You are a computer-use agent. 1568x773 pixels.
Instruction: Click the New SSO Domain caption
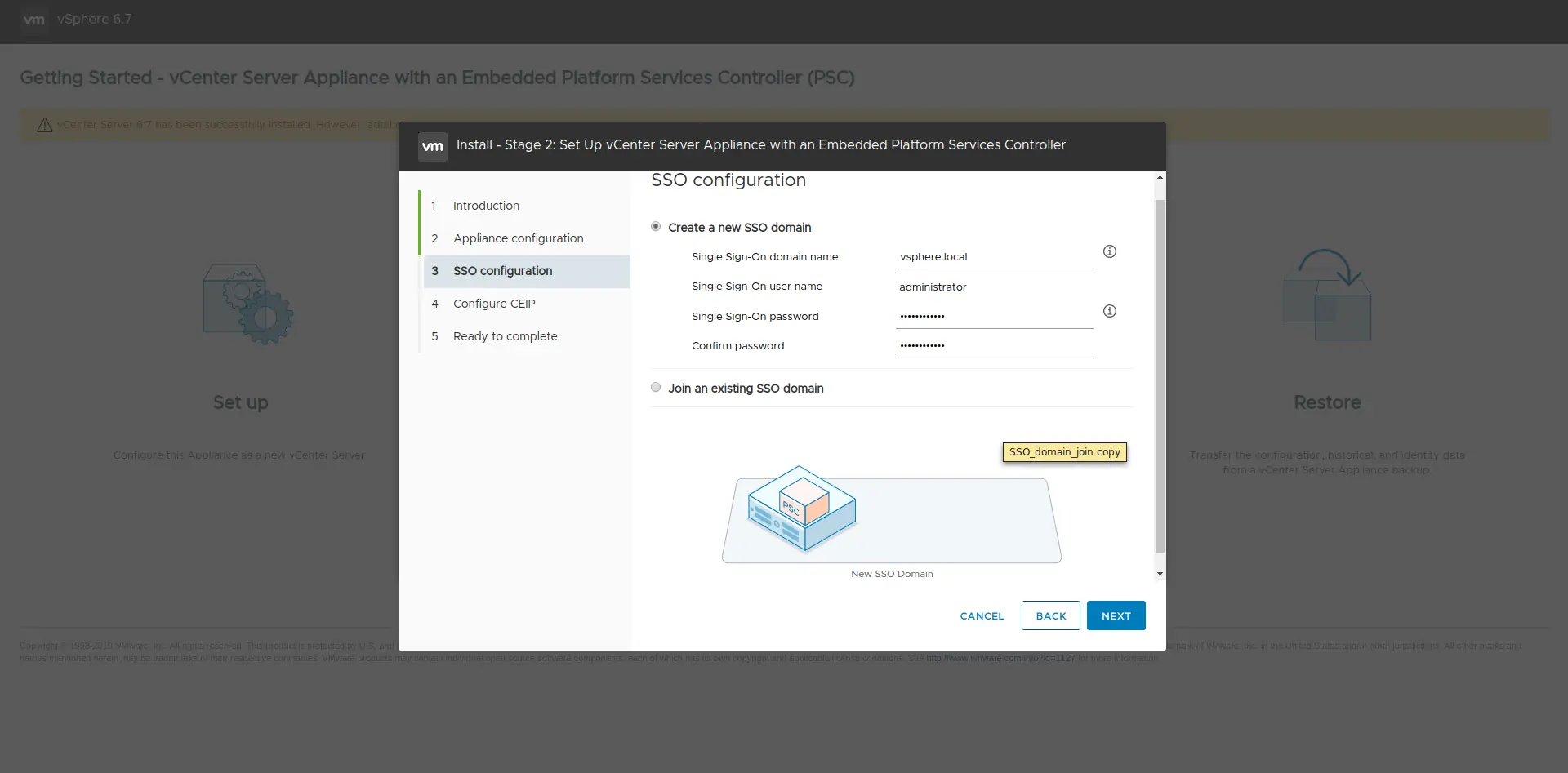tap(892, 574)
